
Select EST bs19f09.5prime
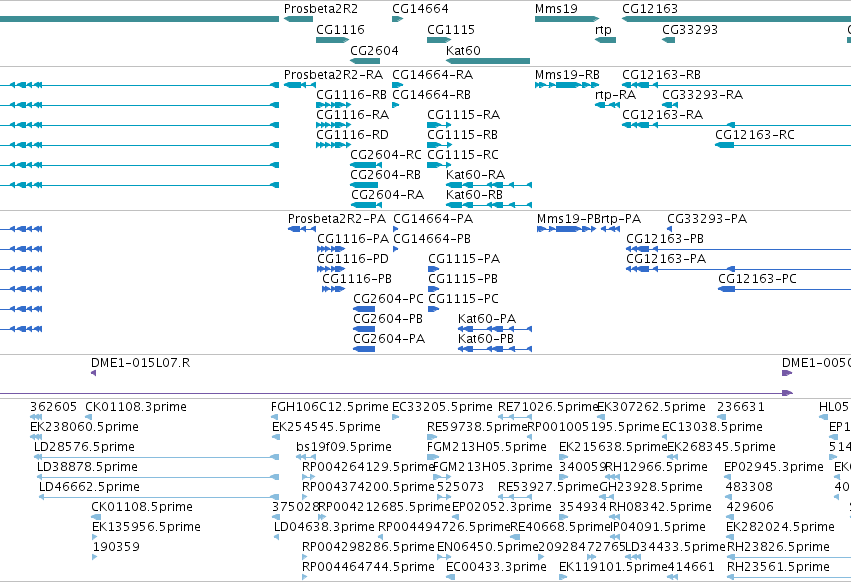click(344, 447)
